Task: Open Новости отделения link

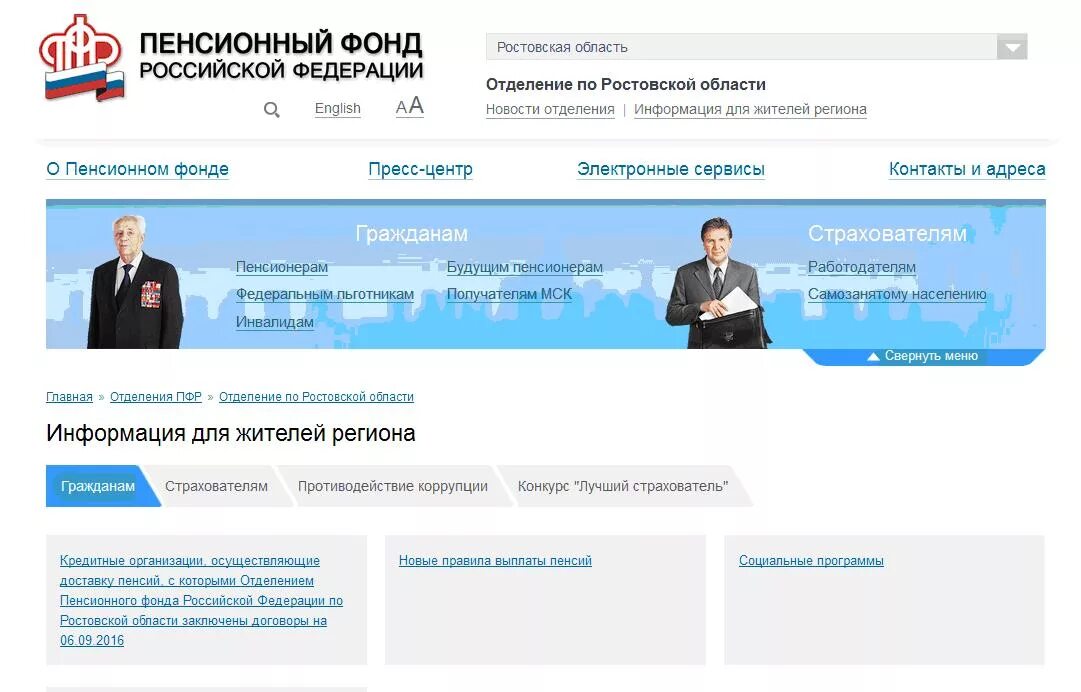Action: (x=550, y=110)
